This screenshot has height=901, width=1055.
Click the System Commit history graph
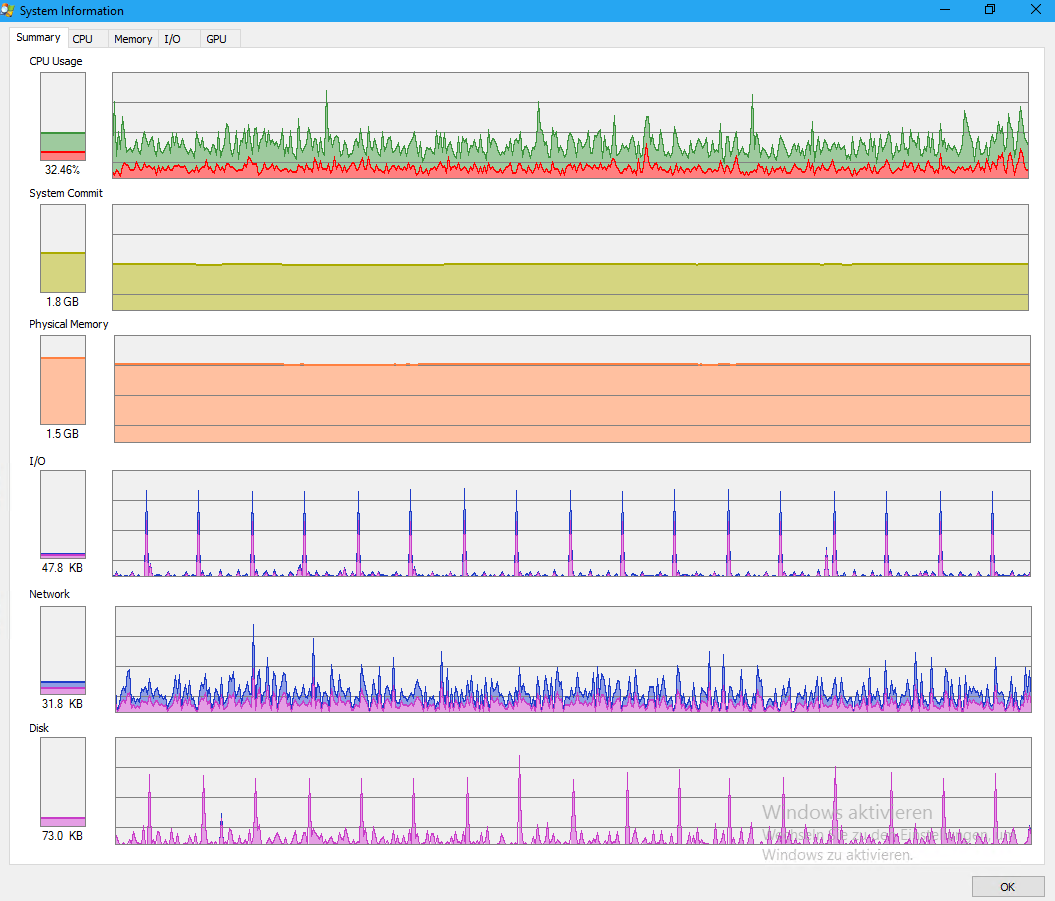(570, 257)
